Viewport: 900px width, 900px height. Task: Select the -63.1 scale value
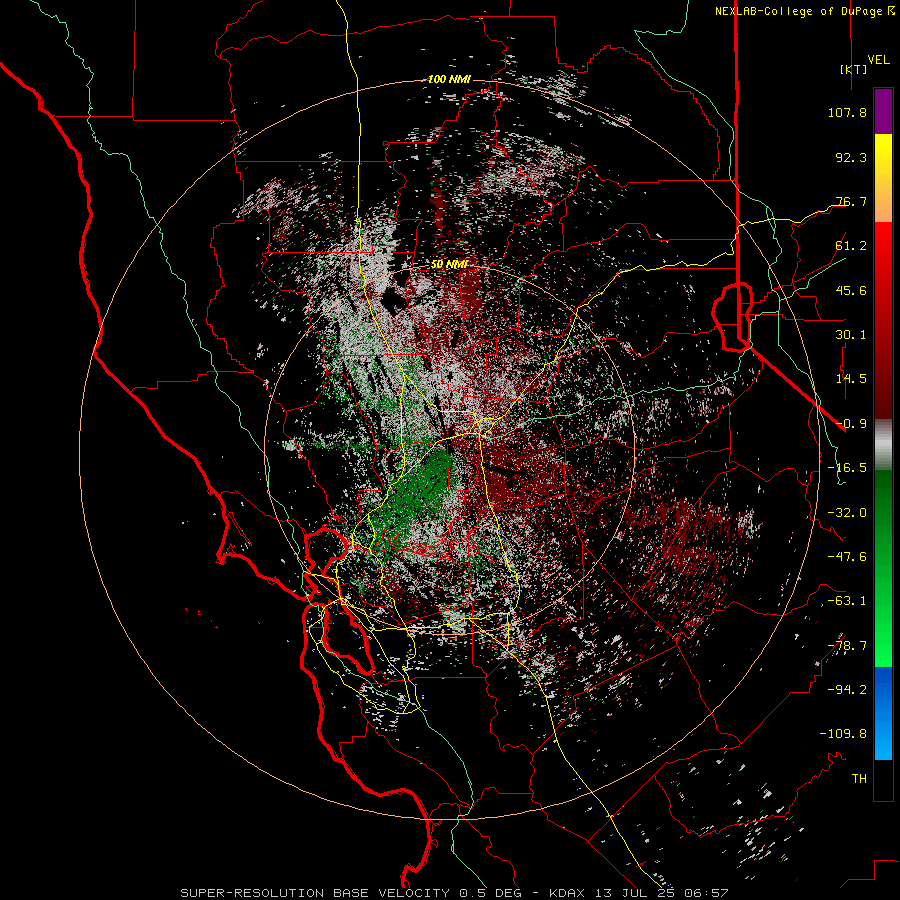pyautogui.click(x=847, y=601)
